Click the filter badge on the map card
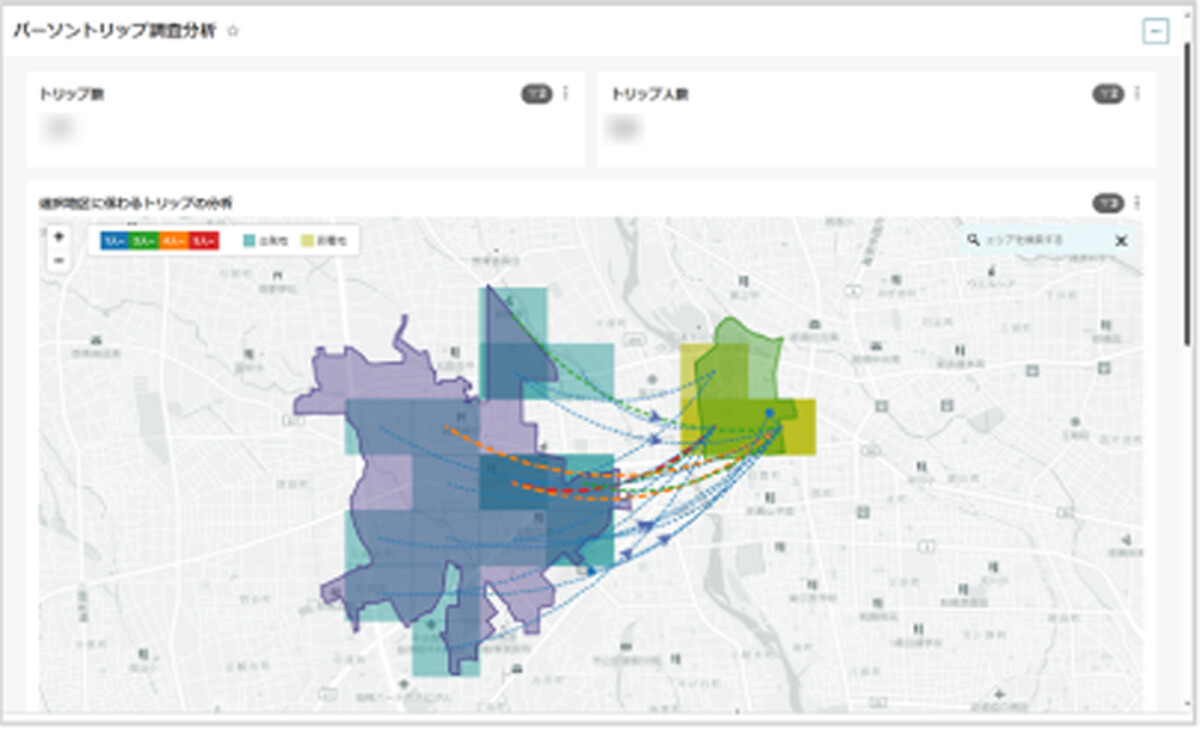The height and width of the screenshot is (735, 1200). 1107,203
